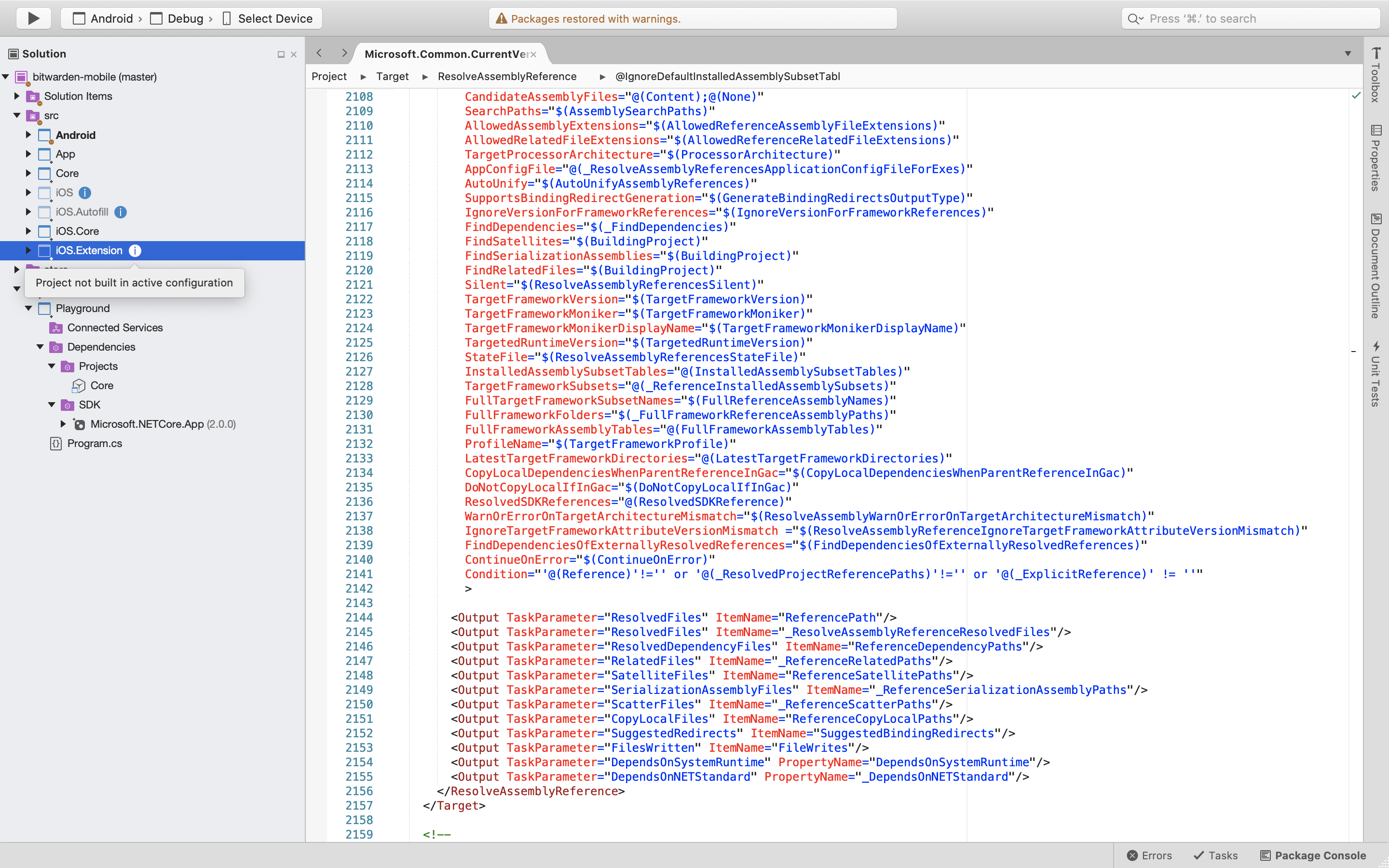Open the Properties side panel
The image size is (1389, 868).
point(1376,158)
